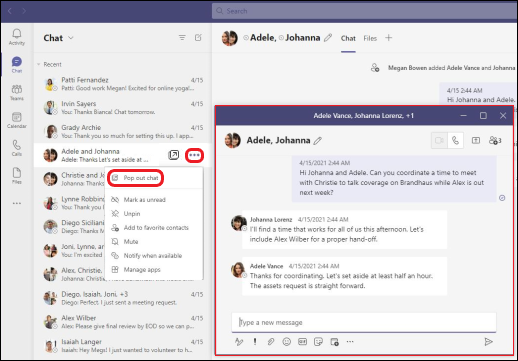Click the new chat compose icon
The image size is (518, 361).
(x=198, y=37)
